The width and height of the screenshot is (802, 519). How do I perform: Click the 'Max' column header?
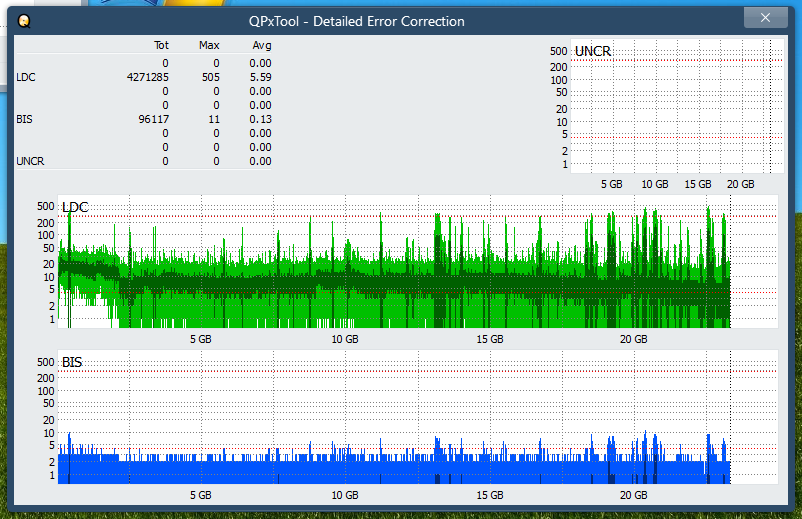point(209,45)
